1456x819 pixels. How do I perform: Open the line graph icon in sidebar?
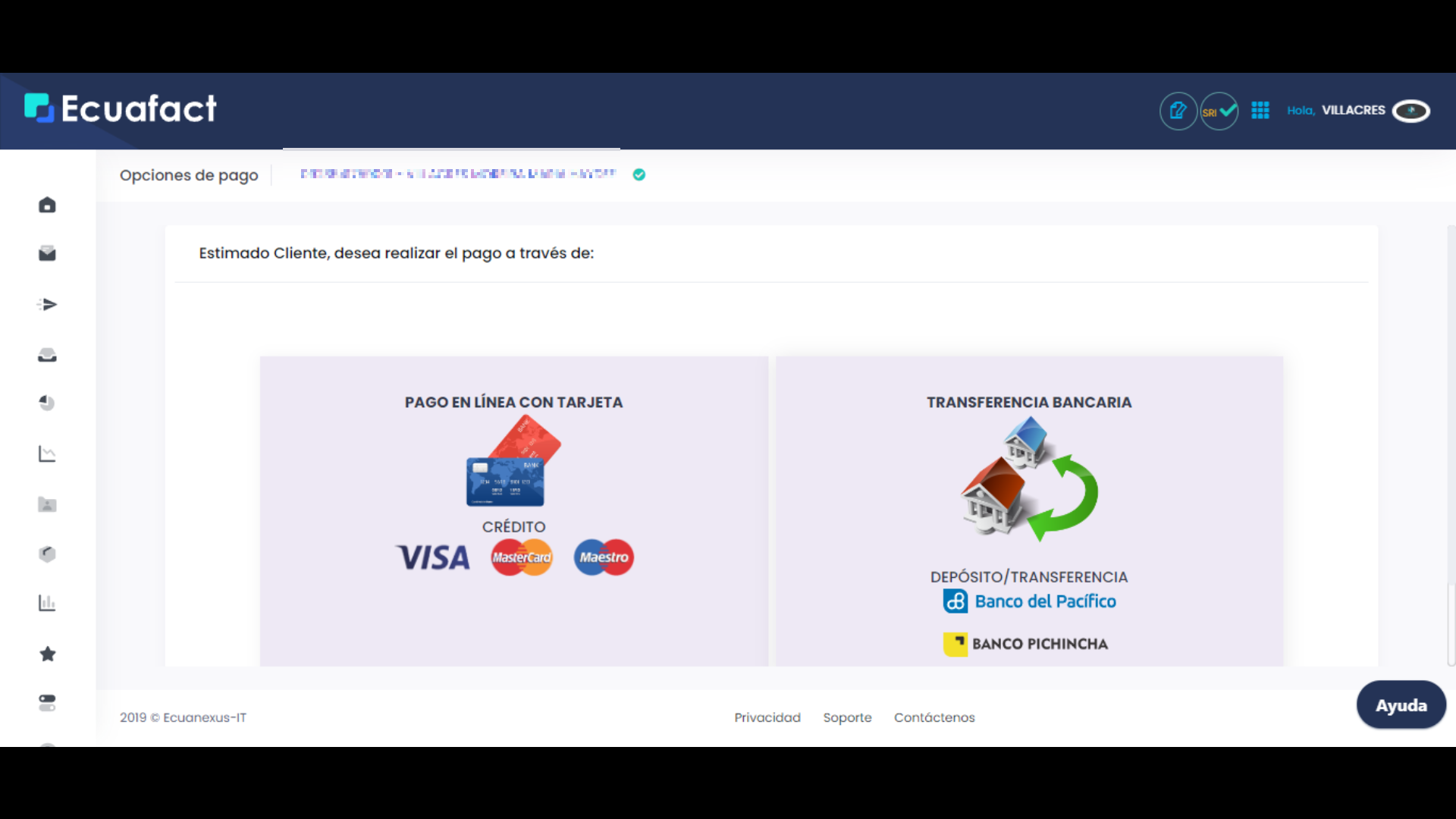[47, 453]
